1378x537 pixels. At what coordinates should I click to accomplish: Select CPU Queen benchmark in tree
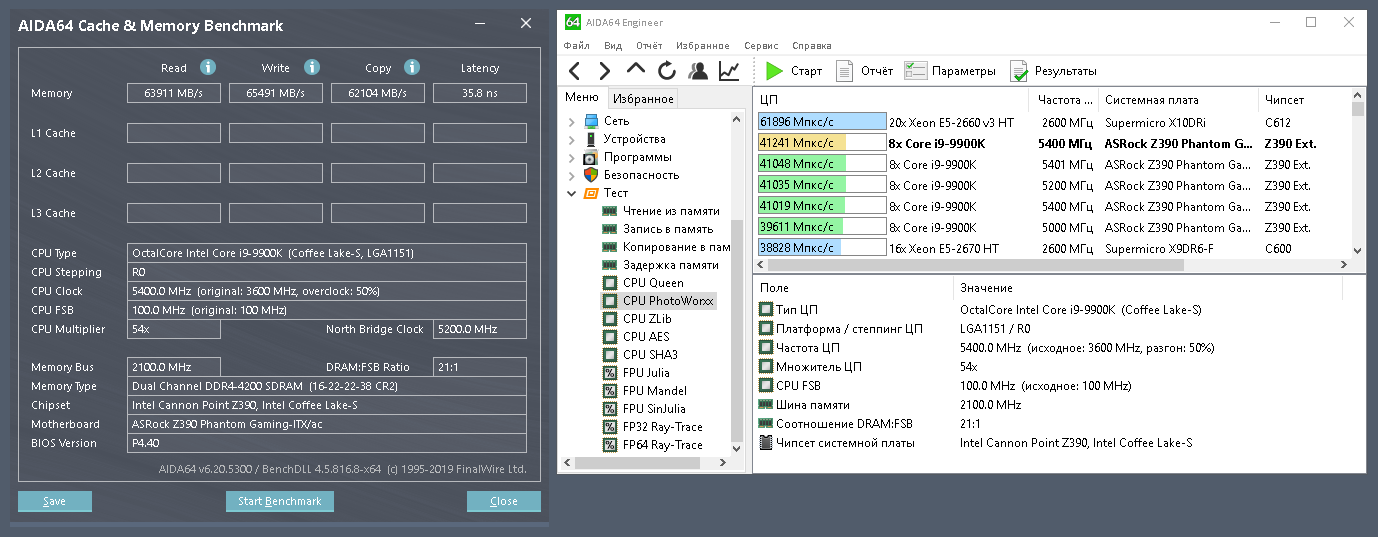tap(652, 283)
